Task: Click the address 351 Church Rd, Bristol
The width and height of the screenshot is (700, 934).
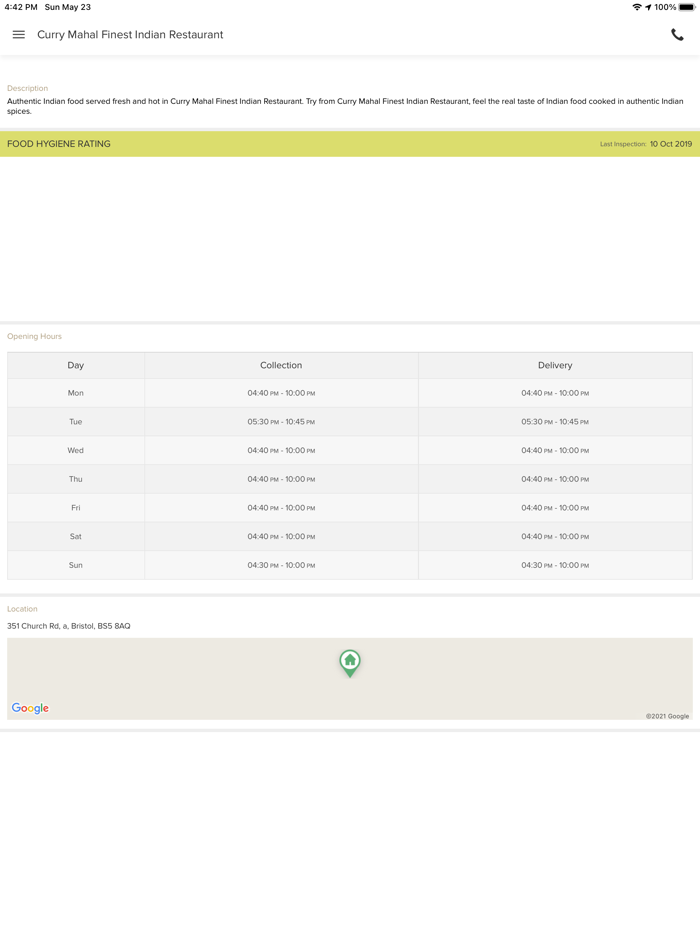Action: click(69, 626)
